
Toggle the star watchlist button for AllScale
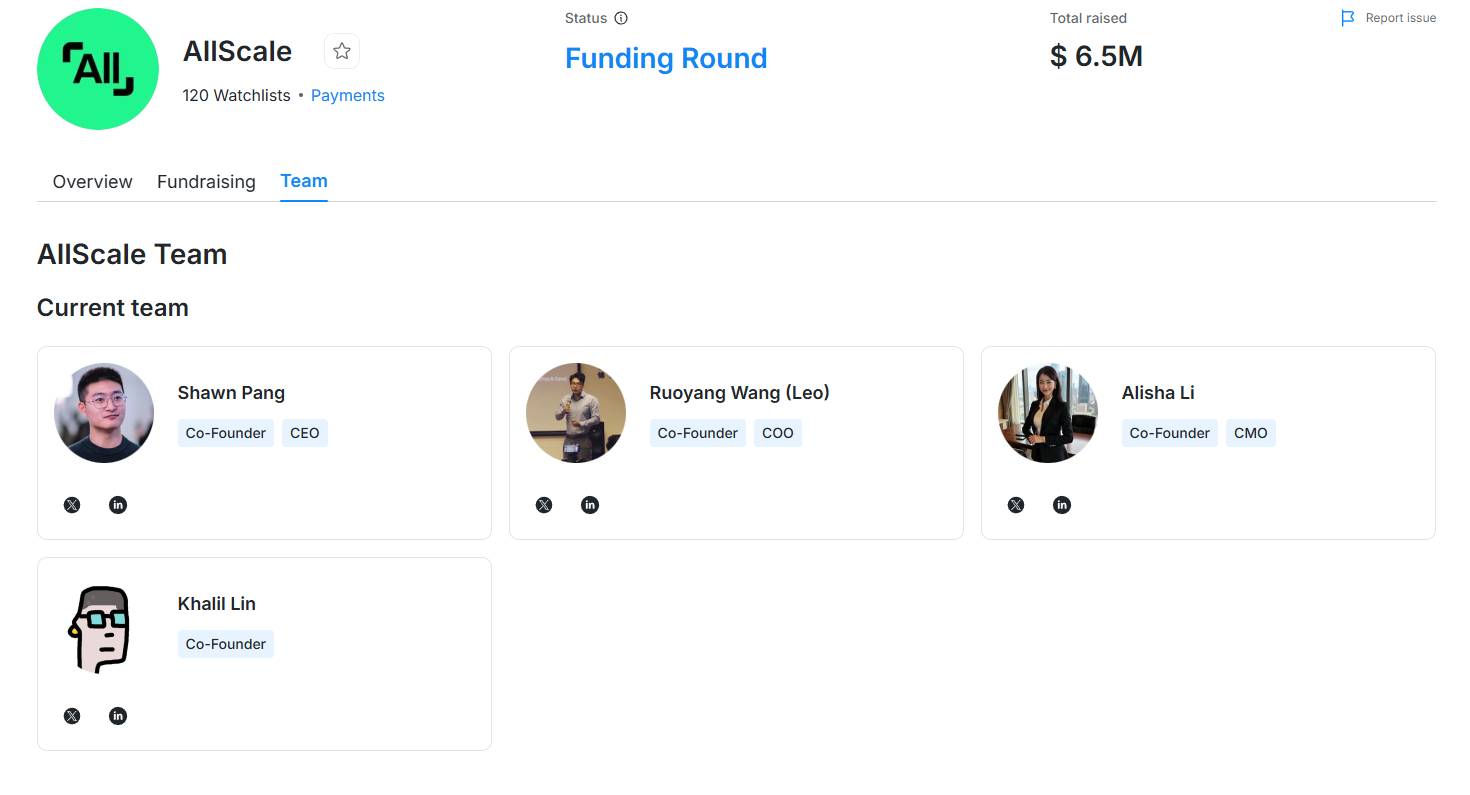click(342, 51)
